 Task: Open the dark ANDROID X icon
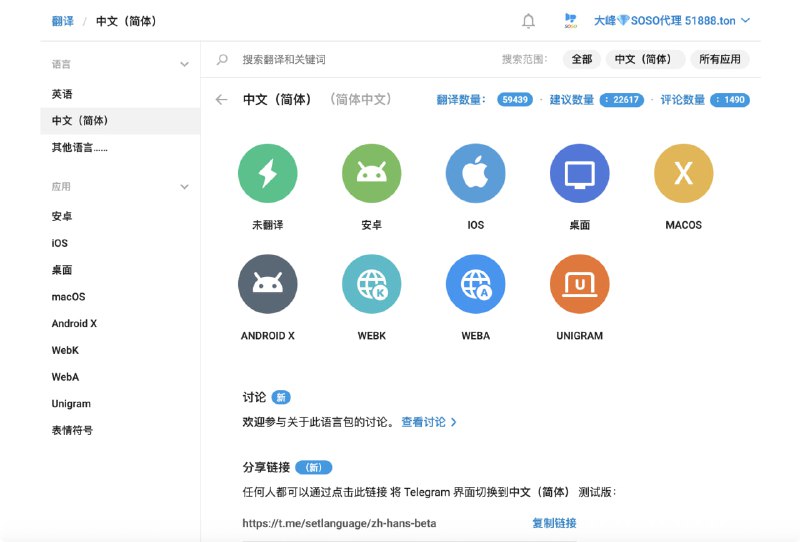[267, 285]
